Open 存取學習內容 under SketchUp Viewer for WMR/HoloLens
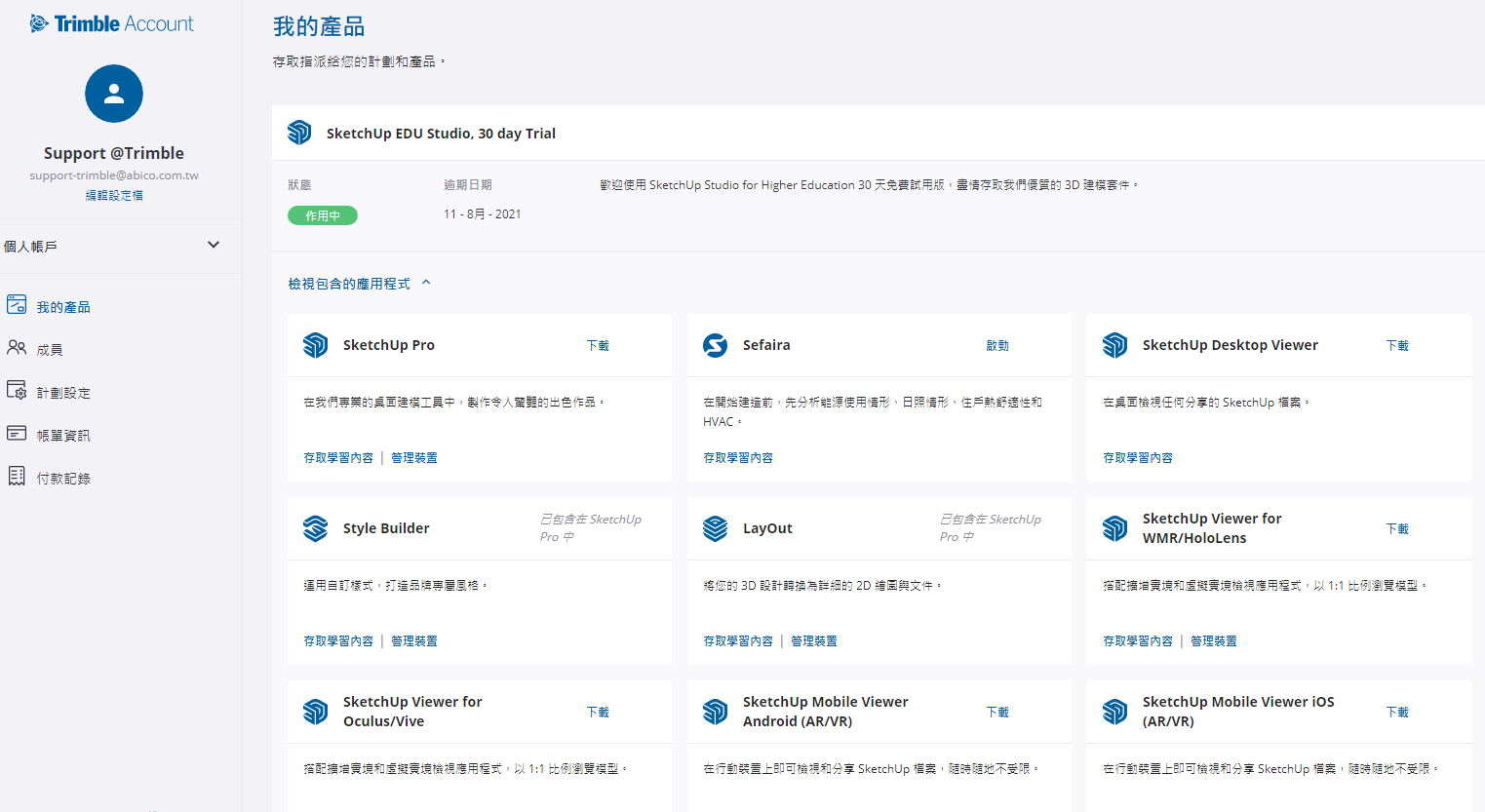This screenshot has height=812, width=1485. point(1138,641)
